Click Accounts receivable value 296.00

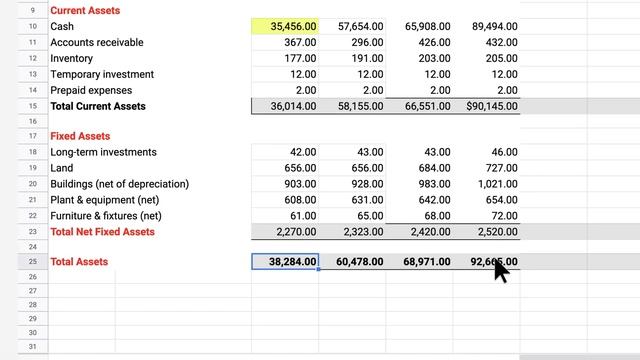367,42
